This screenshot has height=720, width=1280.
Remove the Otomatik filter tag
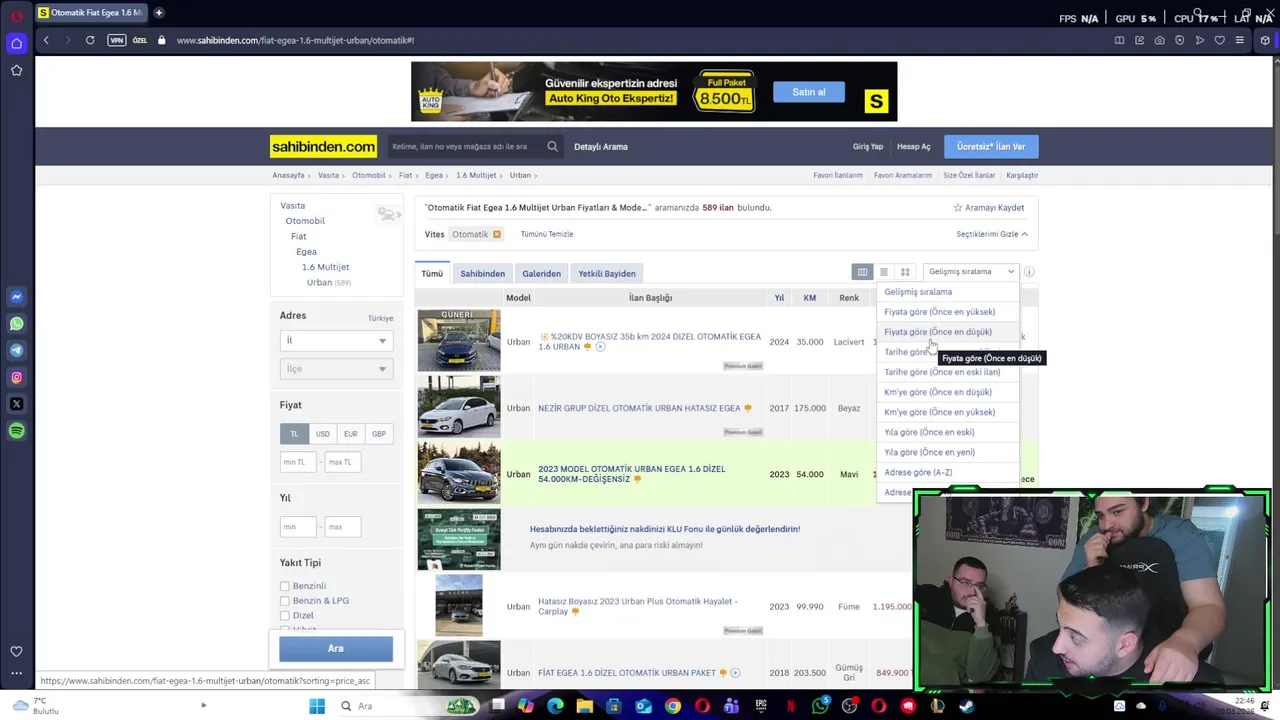(496, 234)
